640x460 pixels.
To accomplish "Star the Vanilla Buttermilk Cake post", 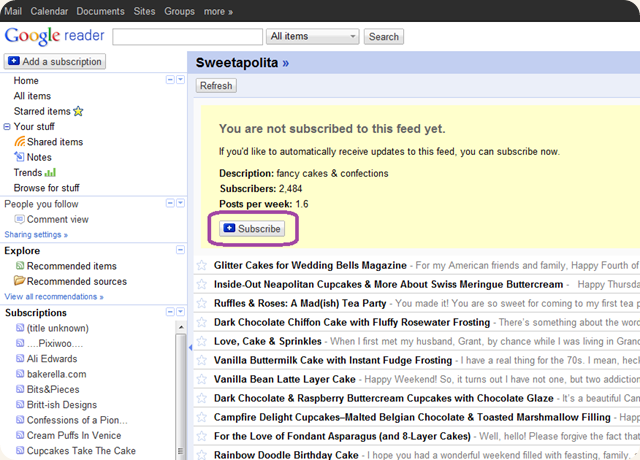I will click(x=202, y=360).
